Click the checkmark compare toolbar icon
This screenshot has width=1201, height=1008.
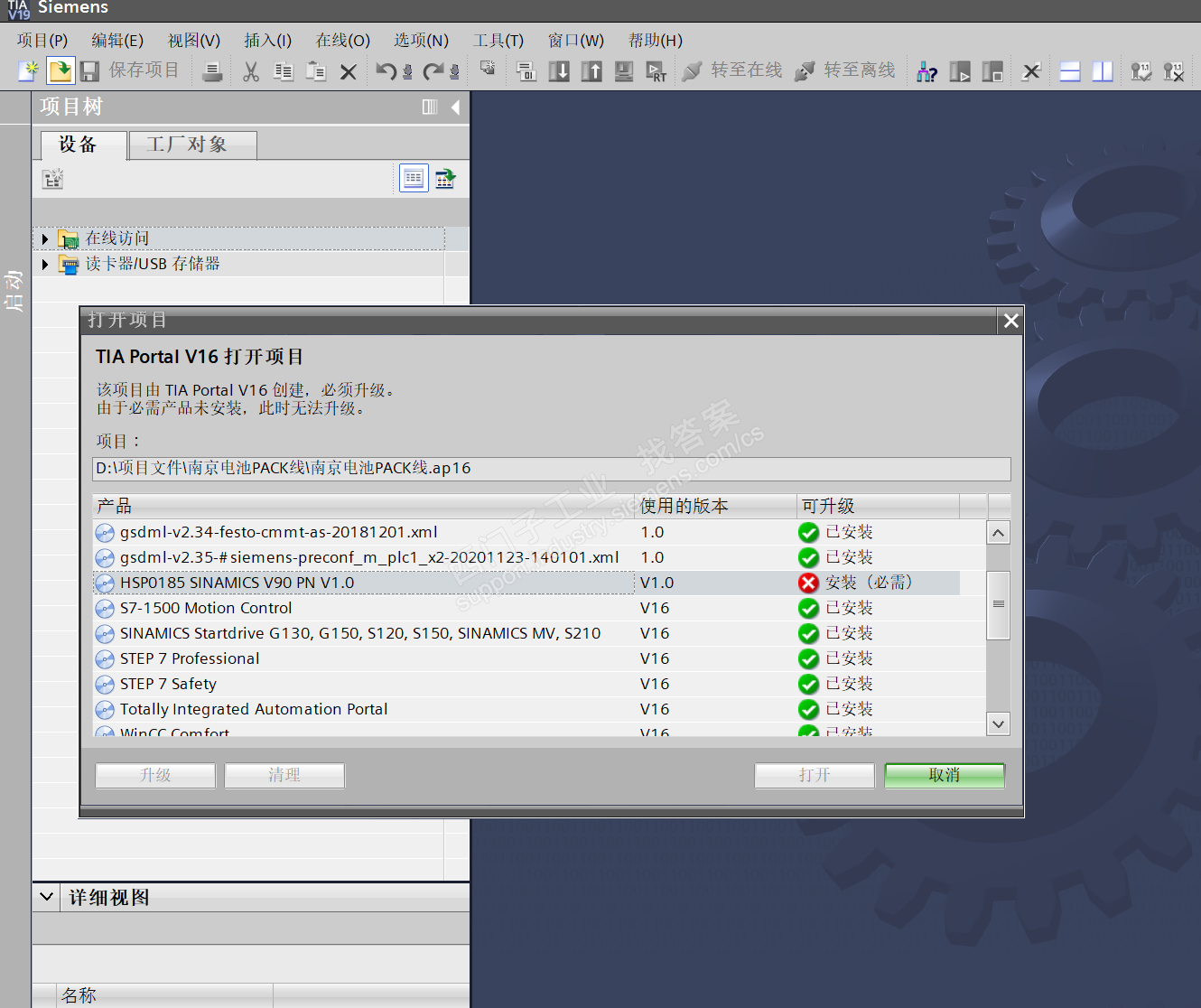pos(1141,71)
